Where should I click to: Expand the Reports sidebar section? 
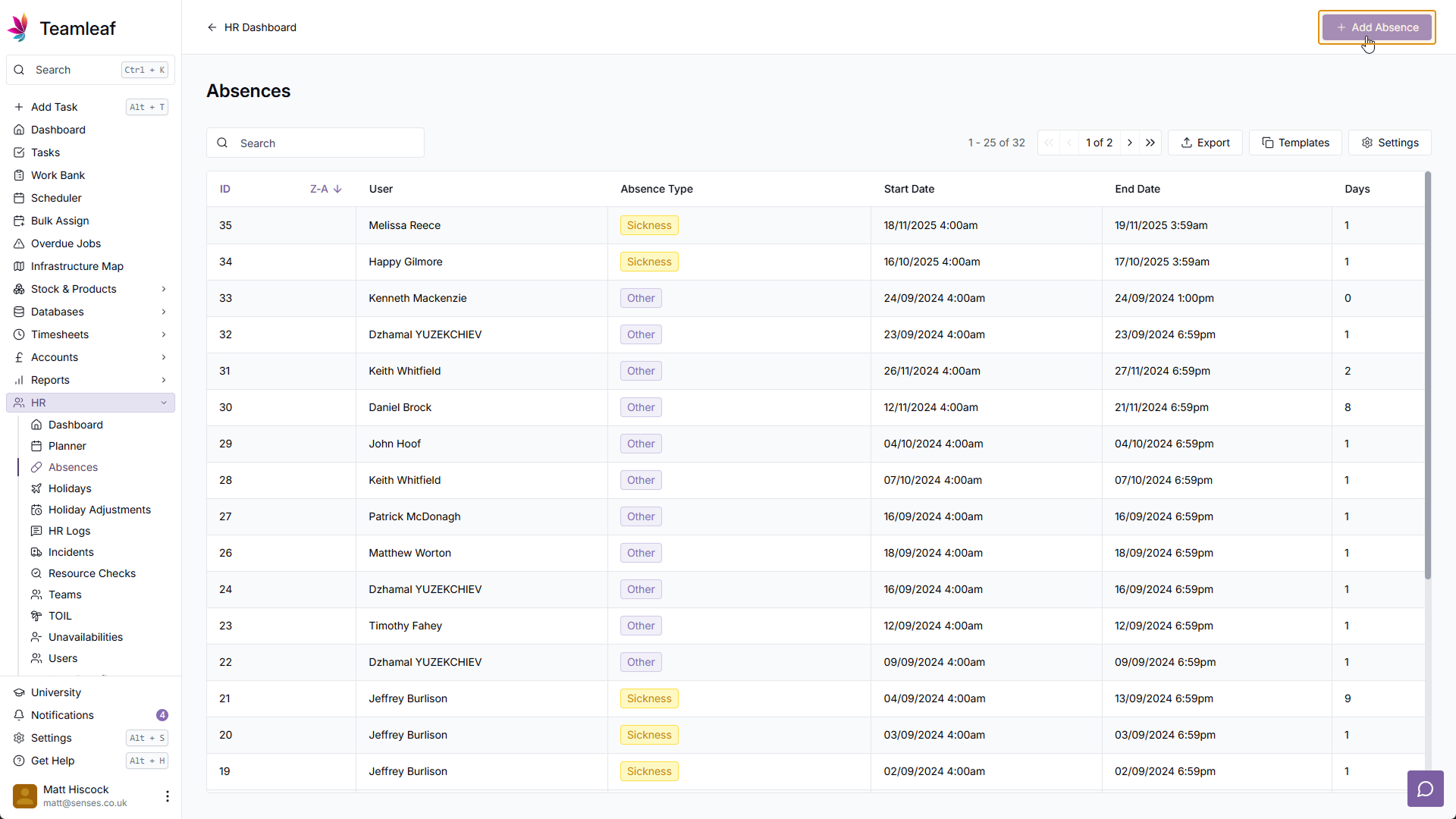pyautogui.click(x=164, y=380)
